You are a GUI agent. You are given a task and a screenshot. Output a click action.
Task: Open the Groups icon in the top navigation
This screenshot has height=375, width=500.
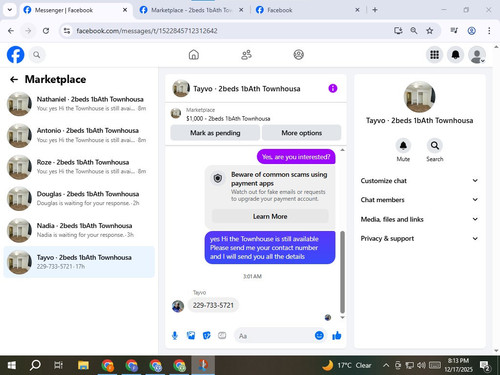click(298, 55)
